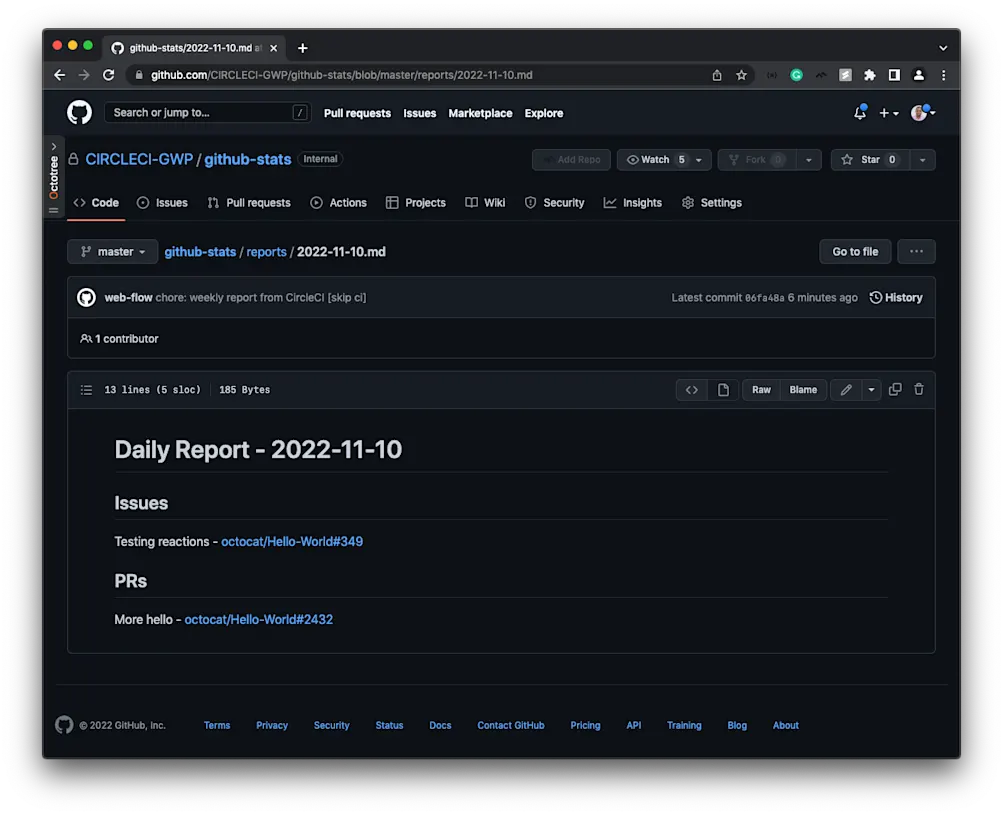
Task: Open Chrome three-dot menu
Action: tap(944, 75)
